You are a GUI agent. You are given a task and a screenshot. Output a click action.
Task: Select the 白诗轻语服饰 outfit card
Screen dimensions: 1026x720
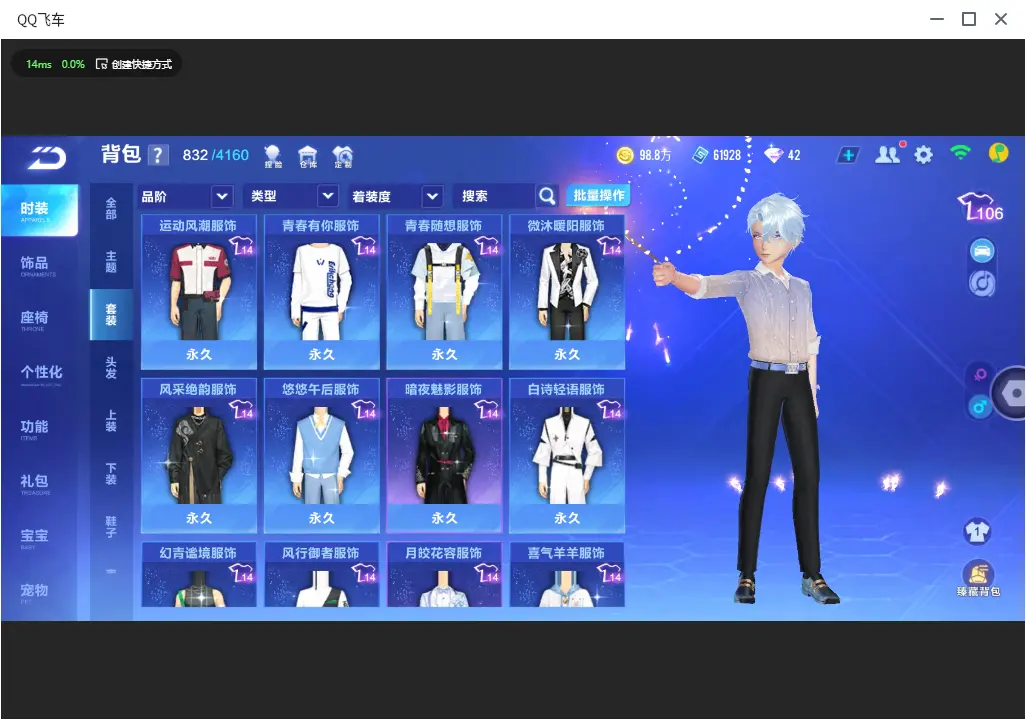click(x=567, y=456)
